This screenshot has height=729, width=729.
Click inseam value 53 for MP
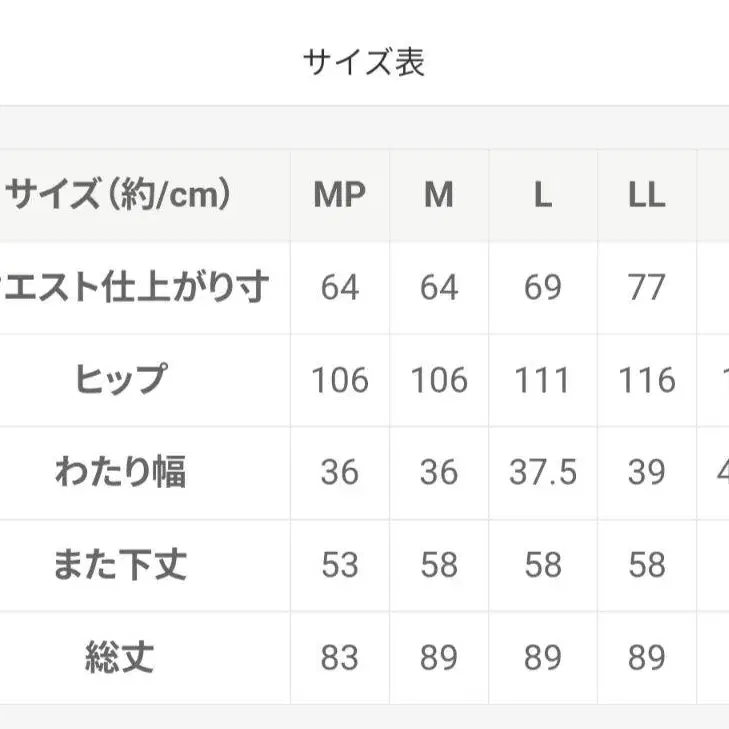[x=340, y=565]
